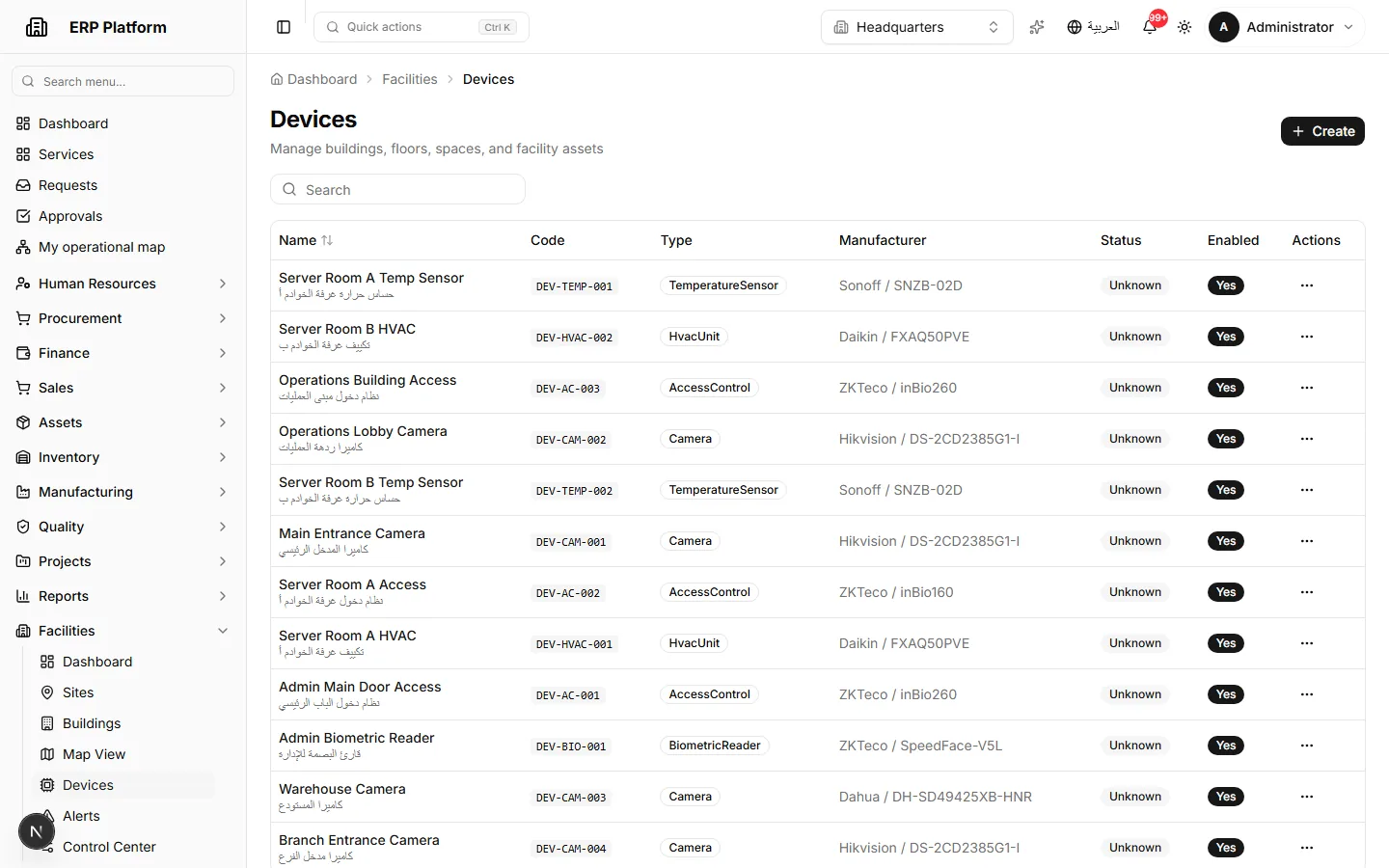Open the Alerts submenu item
Image resolution: width=1389 pixels, height=868 pixels.
click(123, 816)
